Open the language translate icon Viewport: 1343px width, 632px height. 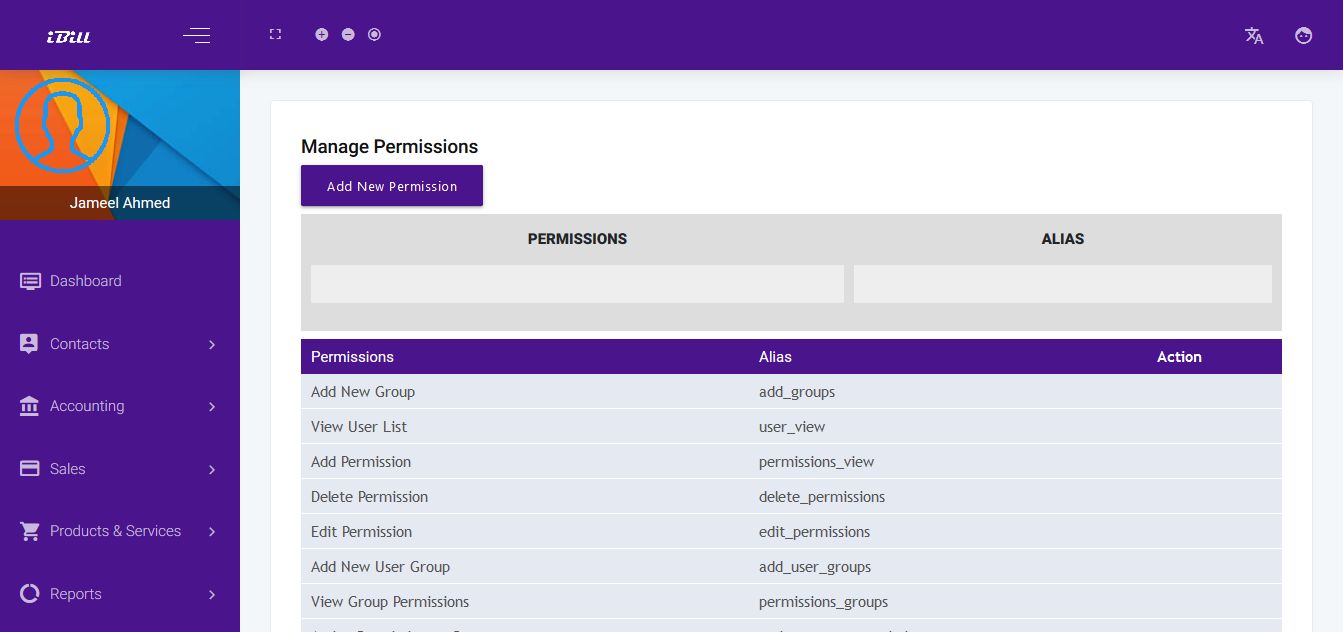point(1254,36)
